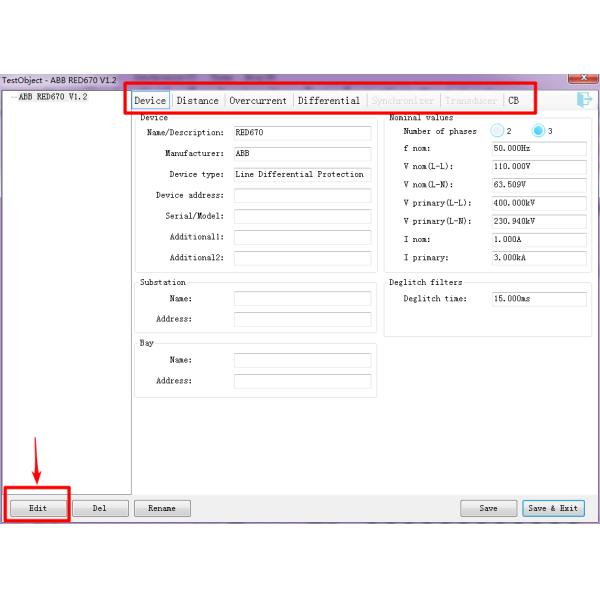
Task: Click the Device address field
Action: click(x=302, y=196)
